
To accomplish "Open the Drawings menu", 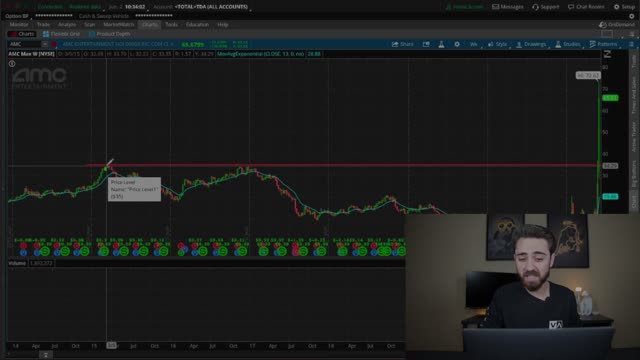I will (x=531, y=44).
